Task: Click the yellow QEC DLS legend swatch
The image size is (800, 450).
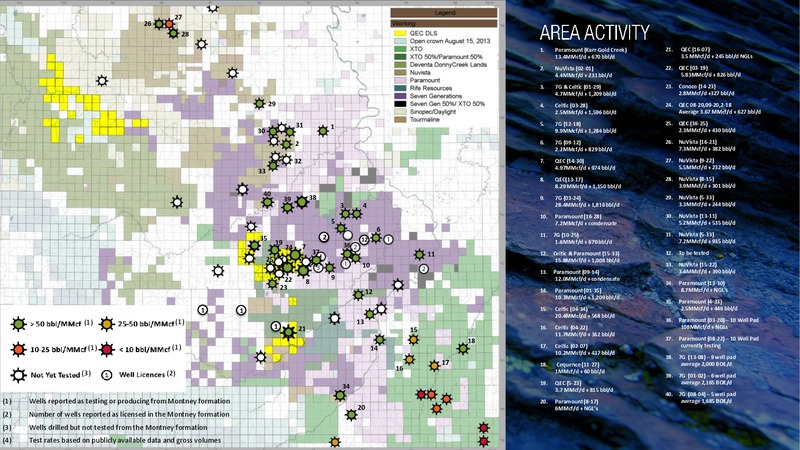Action: pos(400,33)
